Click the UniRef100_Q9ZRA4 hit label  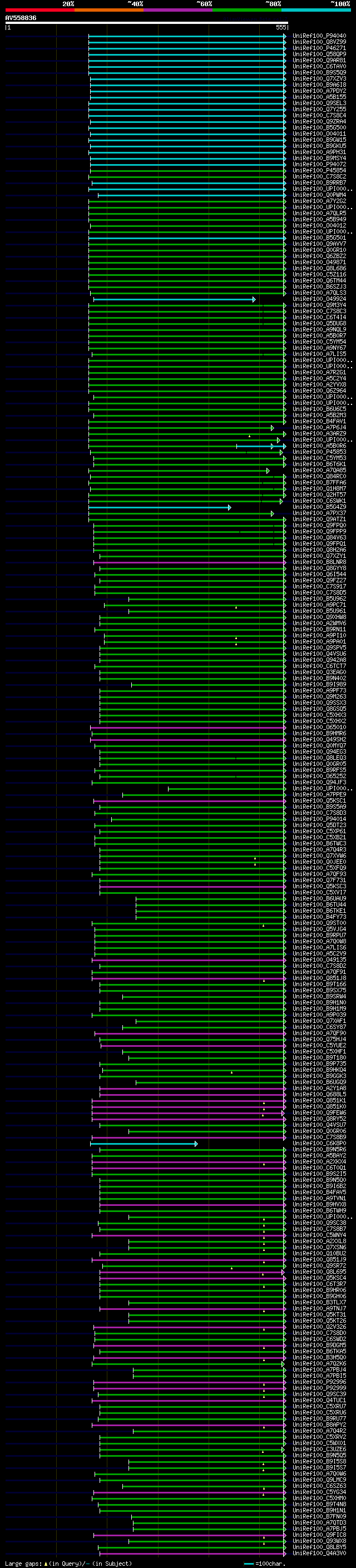click(x=319, y=122)
